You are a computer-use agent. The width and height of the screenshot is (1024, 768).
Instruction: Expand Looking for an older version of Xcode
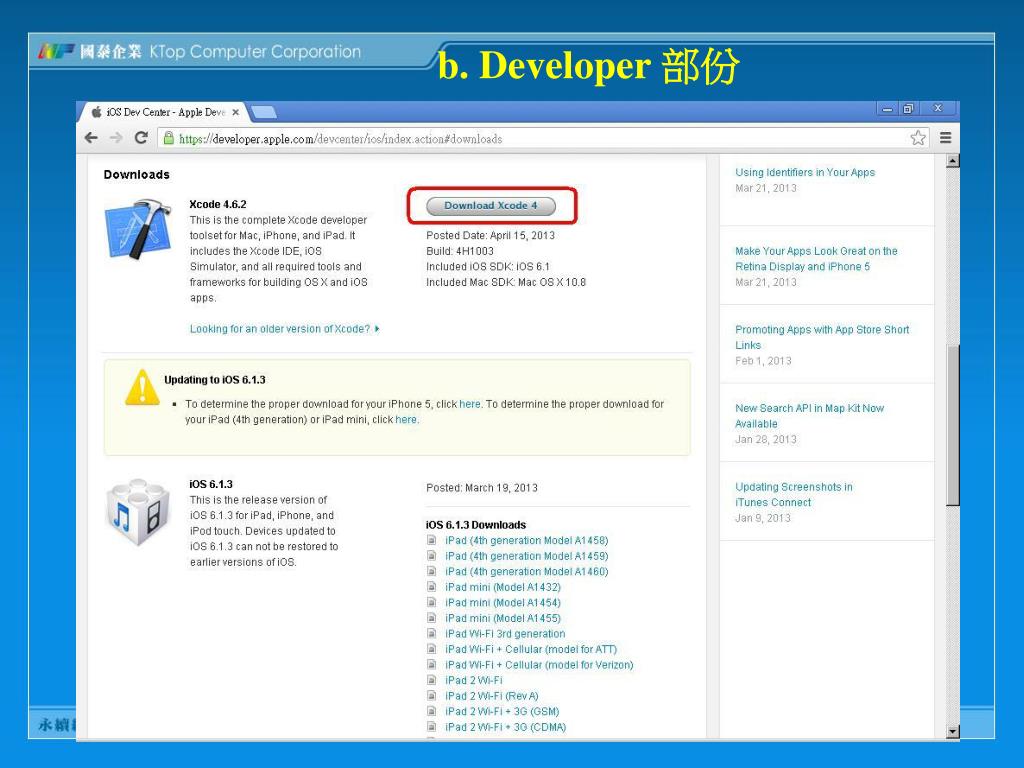pos(285,329)
